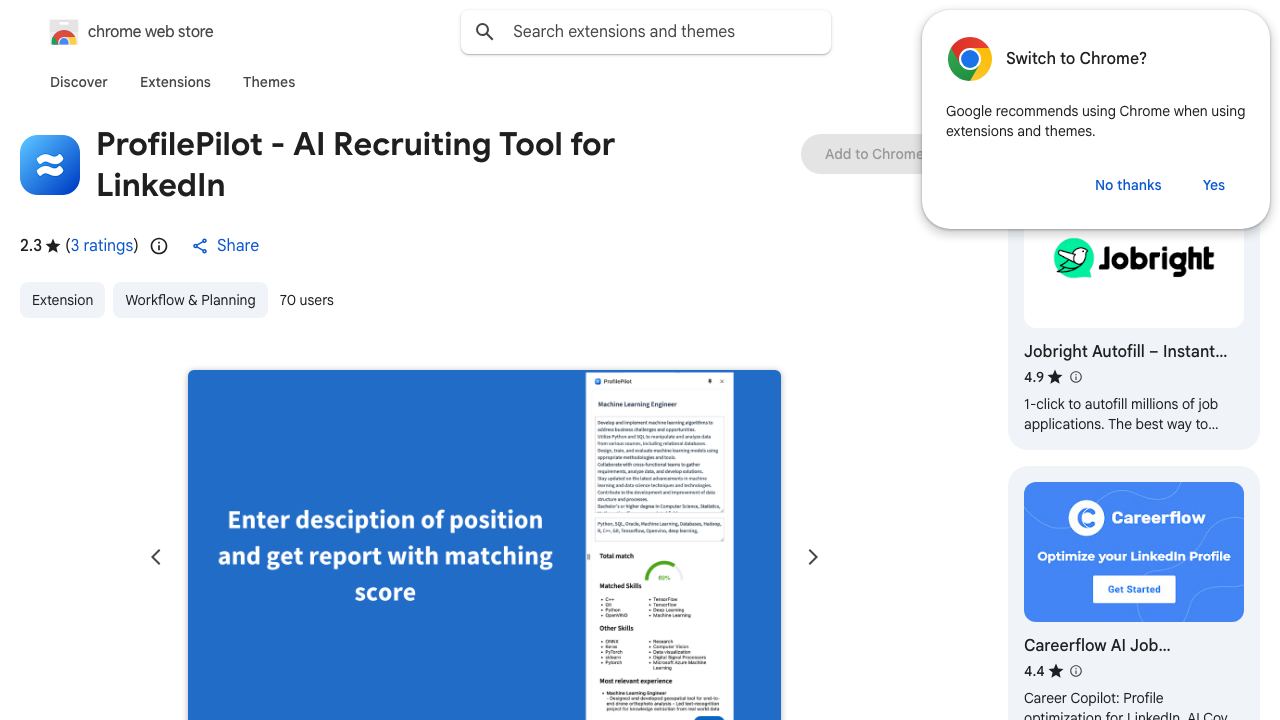The width and height of the screenshot is (1280, 720).
Task: Click the Extension category chip
Action: pos(62,300)
